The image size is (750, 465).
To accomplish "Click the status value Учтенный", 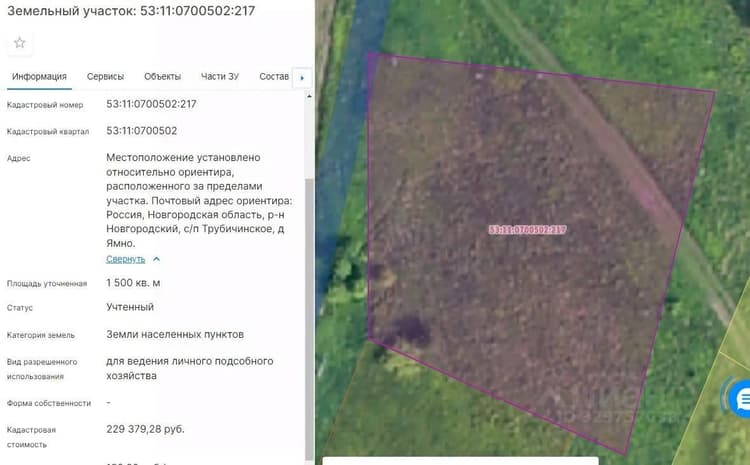I will [130, 307].
